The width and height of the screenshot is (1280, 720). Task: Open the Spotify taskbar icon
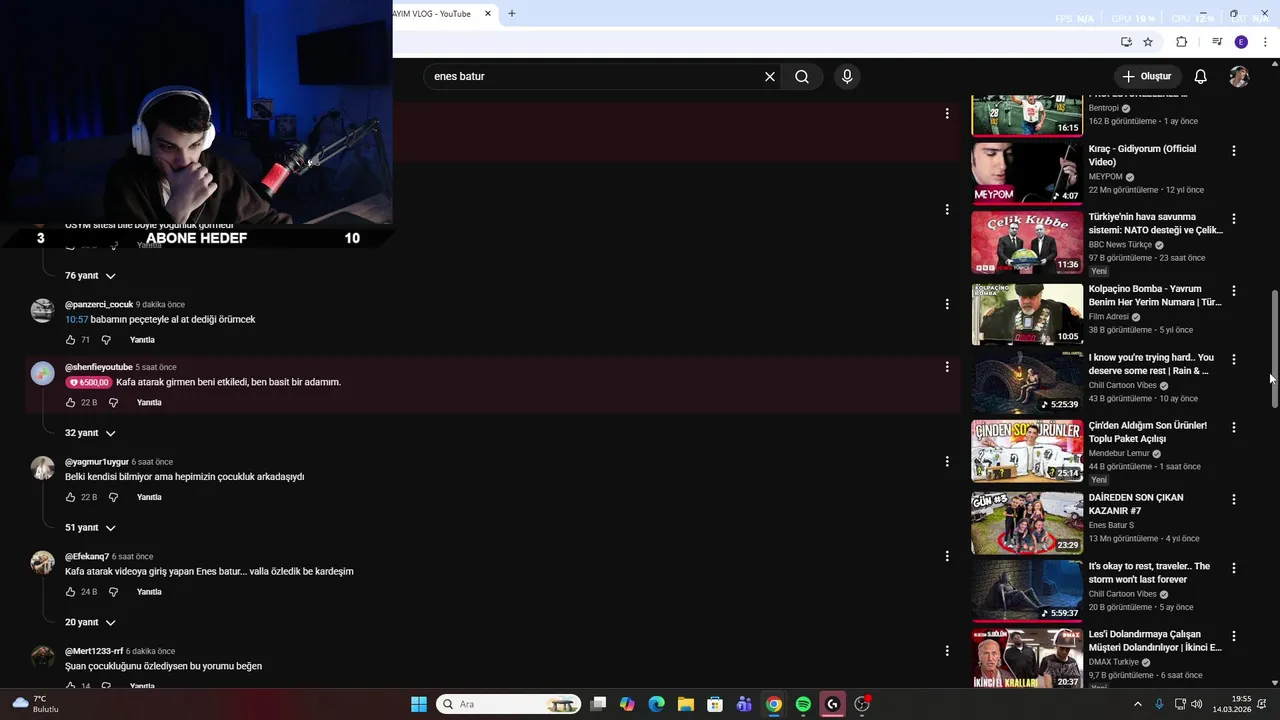tap(803, 704)
